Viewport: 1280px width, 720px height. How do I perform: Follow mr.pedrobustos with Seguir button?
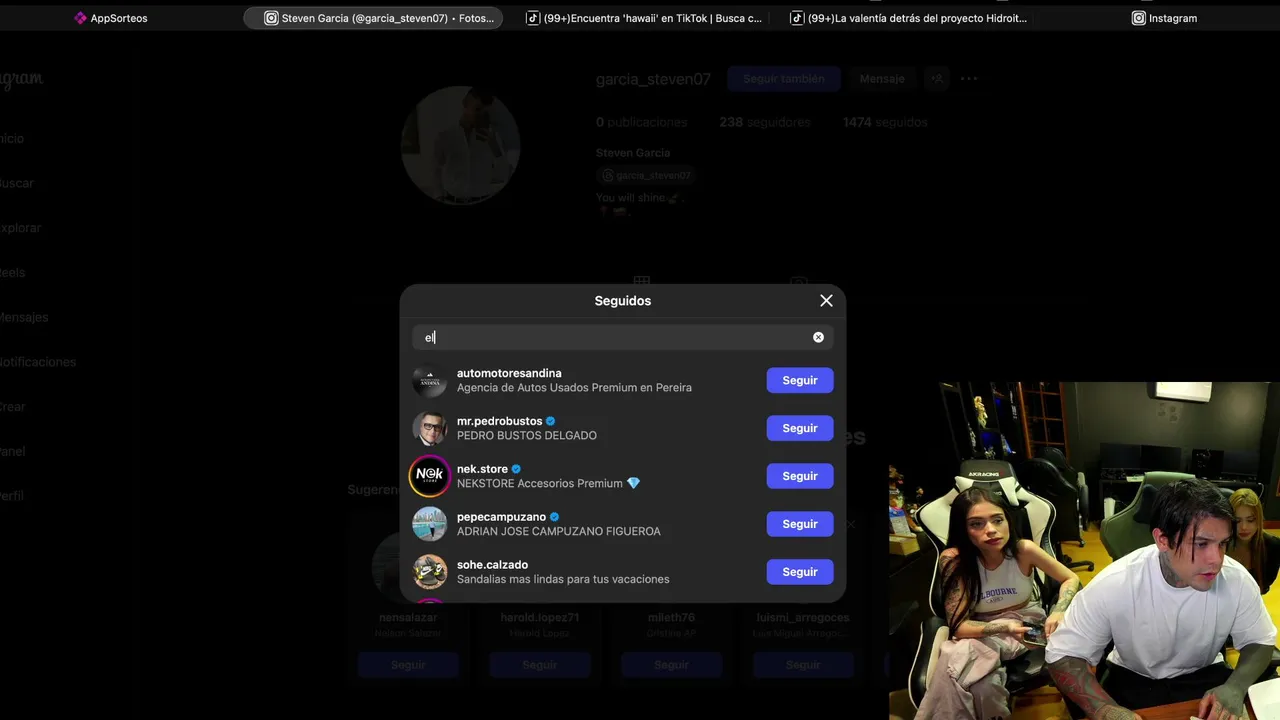coord(800,428)
